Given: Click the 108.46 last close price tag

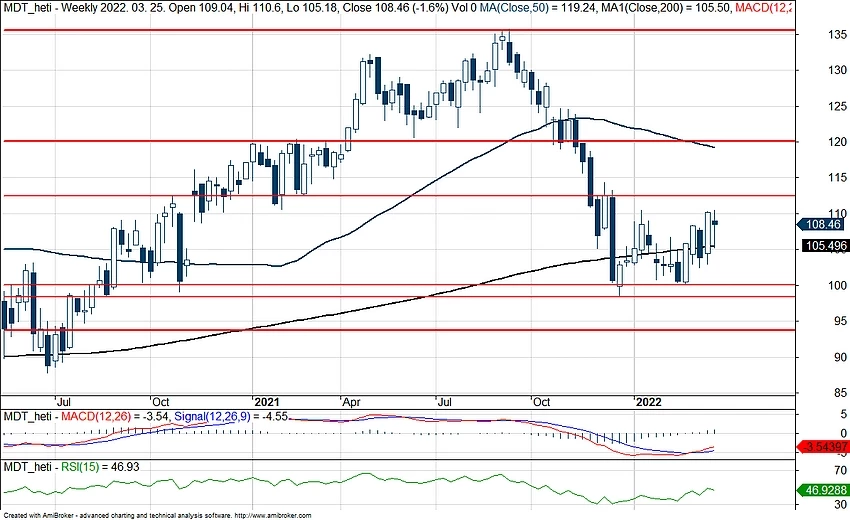Looking at the screenshot, I should pyautogui.click(x=824, y=226).
